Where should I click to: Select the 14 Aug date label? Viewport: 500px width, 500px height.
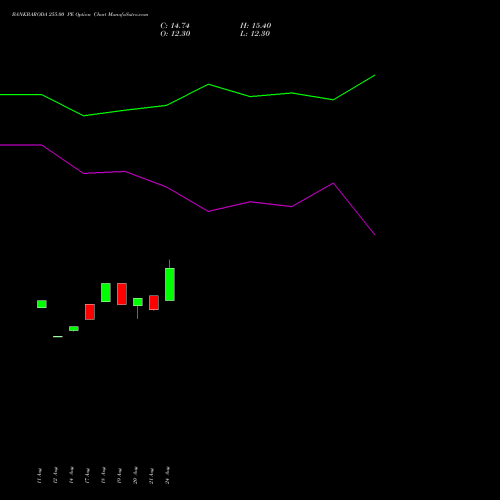point(71,475)
